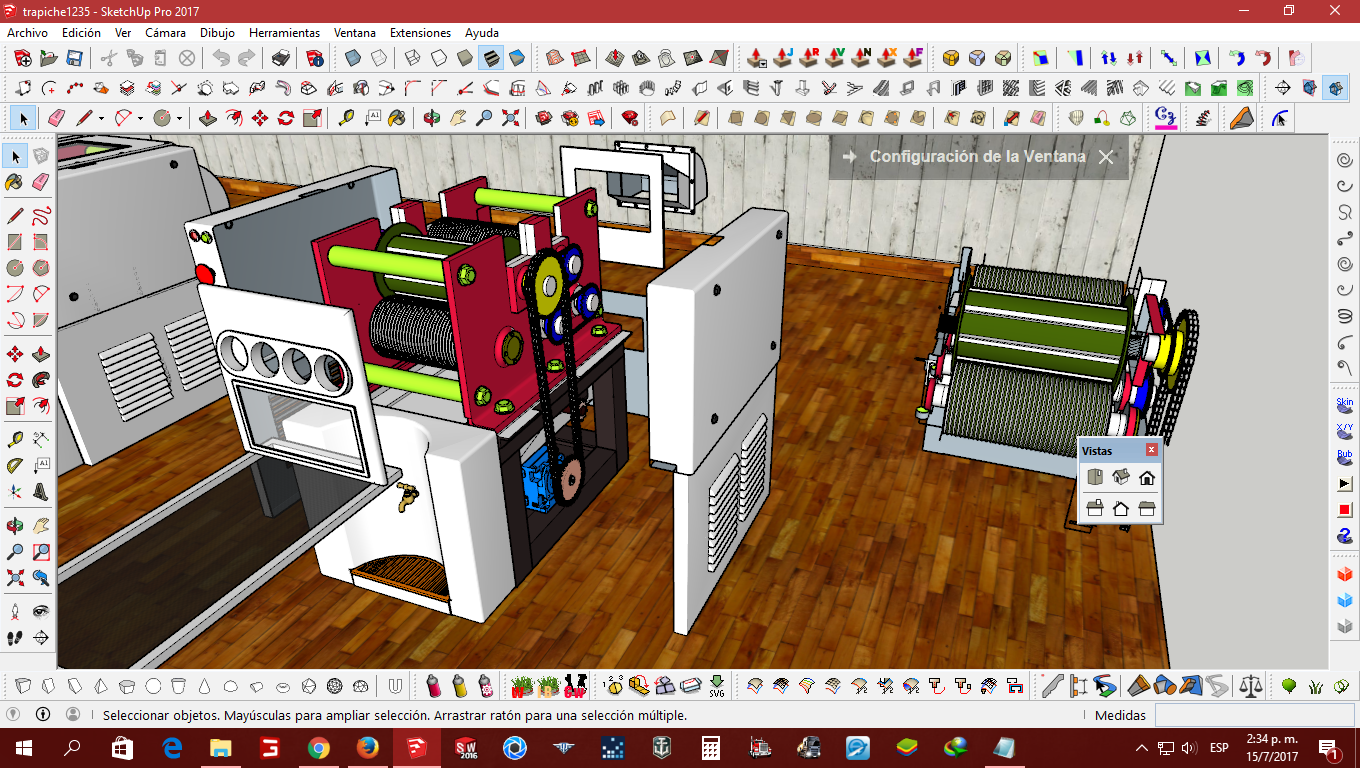
Task: Open the Circle tool dropdown arrow
Action: click(179, 119)
